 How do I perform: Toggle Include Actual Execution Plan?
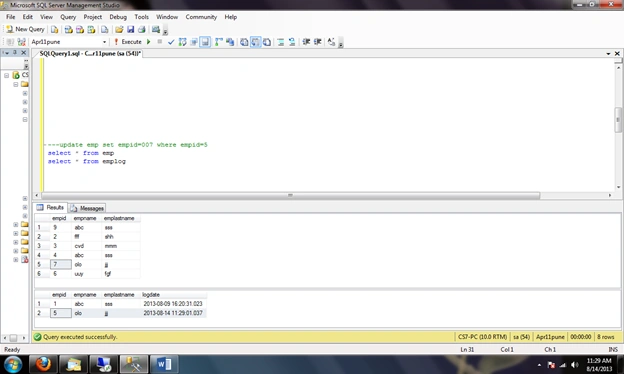click(x=218, y=42)
